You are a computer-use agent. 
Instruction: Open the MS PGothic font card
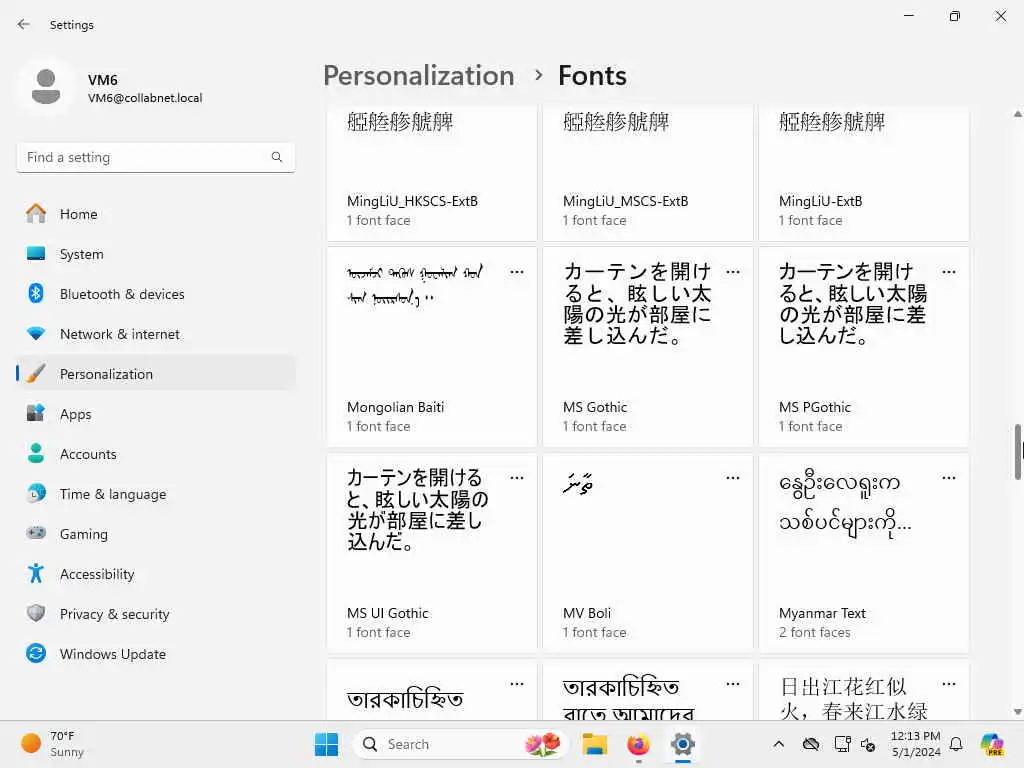tap(863, 346)
